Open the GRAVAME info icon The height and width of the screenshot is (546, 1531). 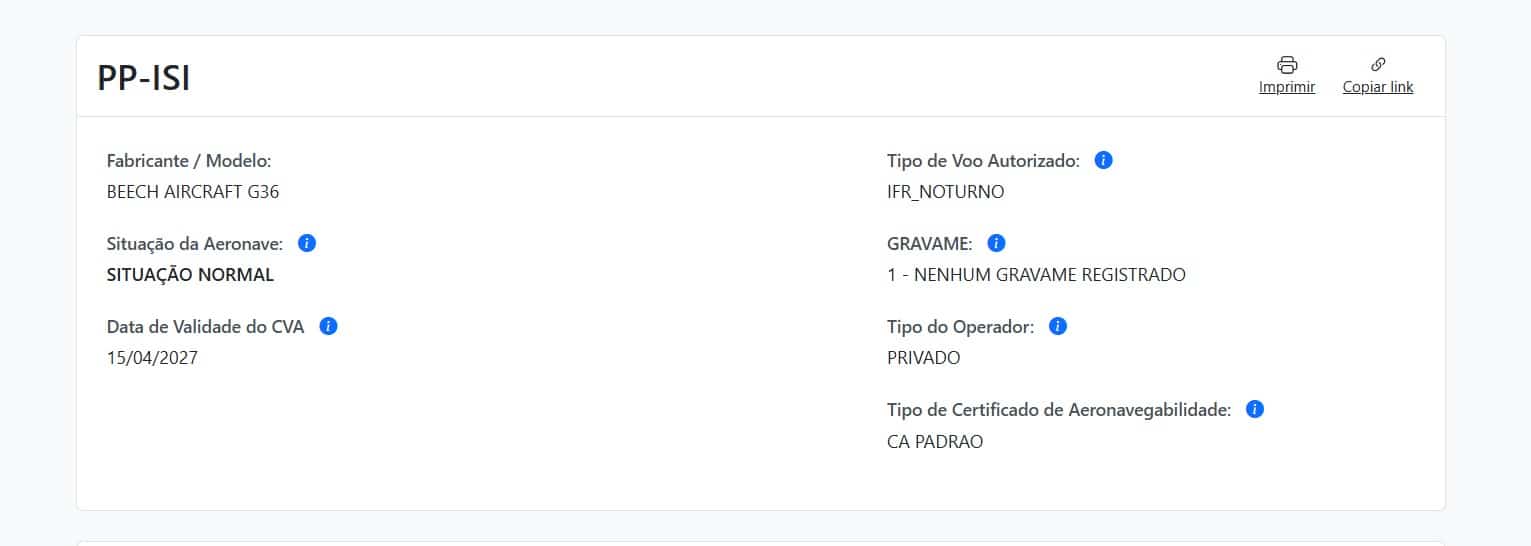[x=996, y=243]
